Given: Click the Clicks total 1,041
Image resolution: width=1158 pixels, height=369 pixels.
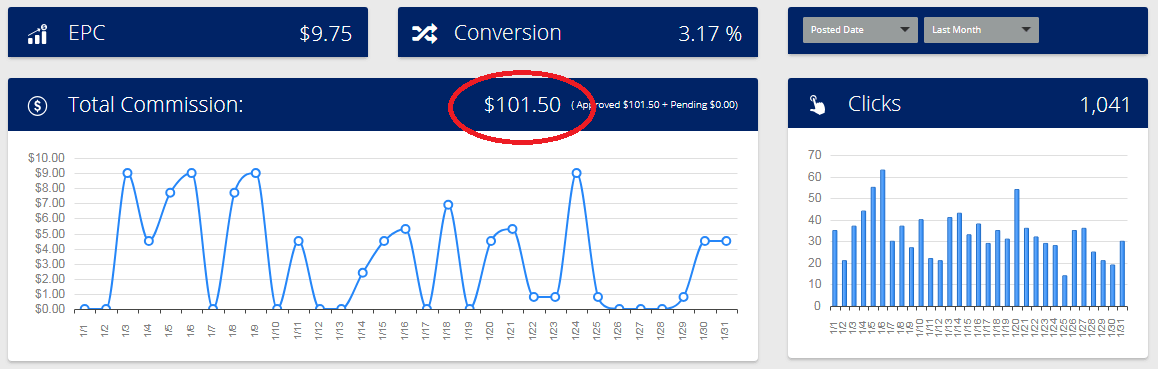Looking at the screenshot, I should pos(1105,105).
